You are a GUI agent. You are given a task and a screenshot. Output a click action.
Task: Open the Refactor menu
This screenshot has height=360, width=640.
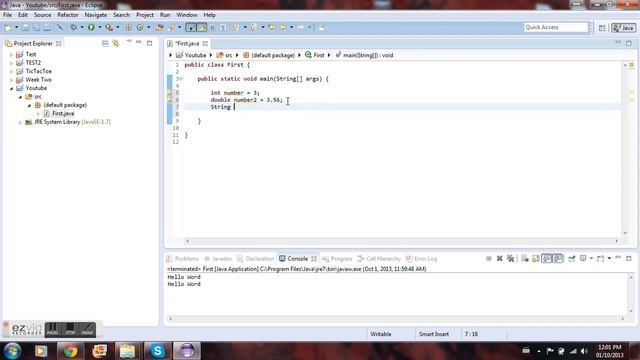pos(68,15)
